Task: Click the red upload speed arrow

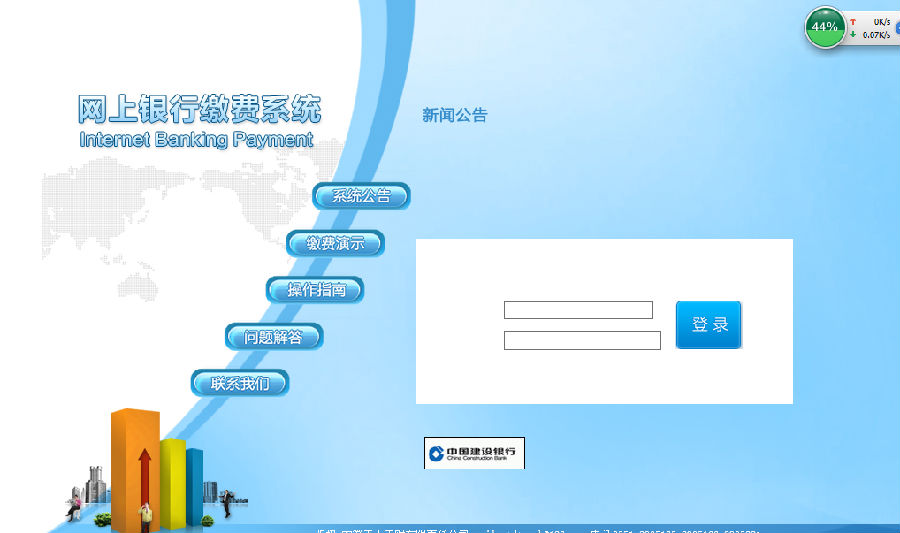Action: point(853,21)
